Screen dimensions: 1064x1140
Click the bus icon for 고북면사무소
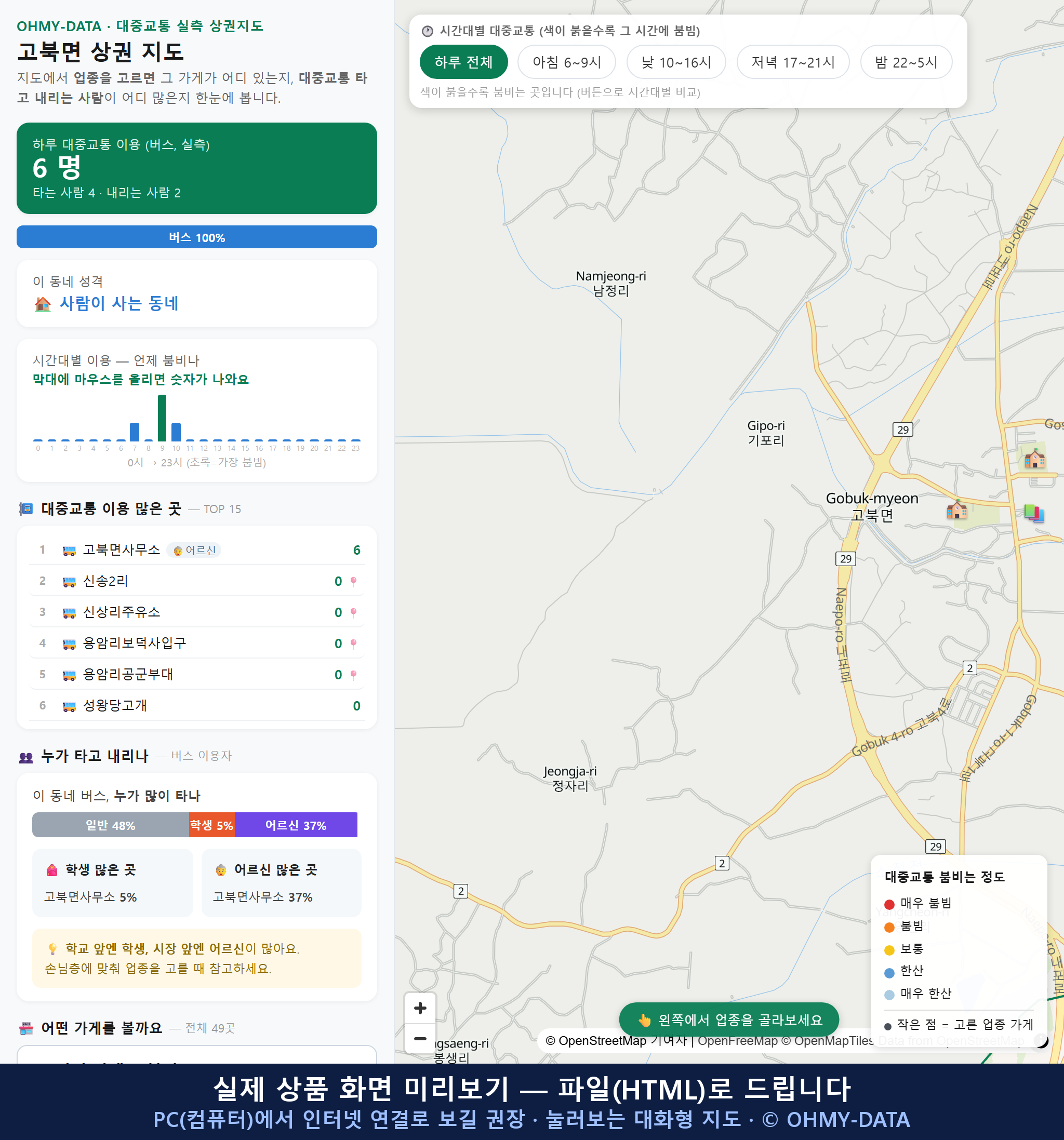(x=69, y=551)
